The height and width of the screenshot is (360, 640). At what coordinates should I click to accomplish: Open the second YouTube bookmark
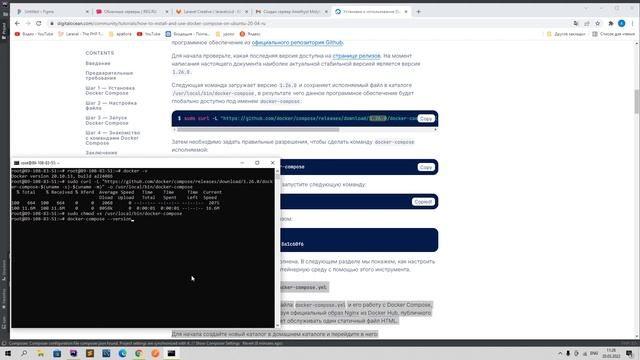pyautogui.click(x=149, y=34)
